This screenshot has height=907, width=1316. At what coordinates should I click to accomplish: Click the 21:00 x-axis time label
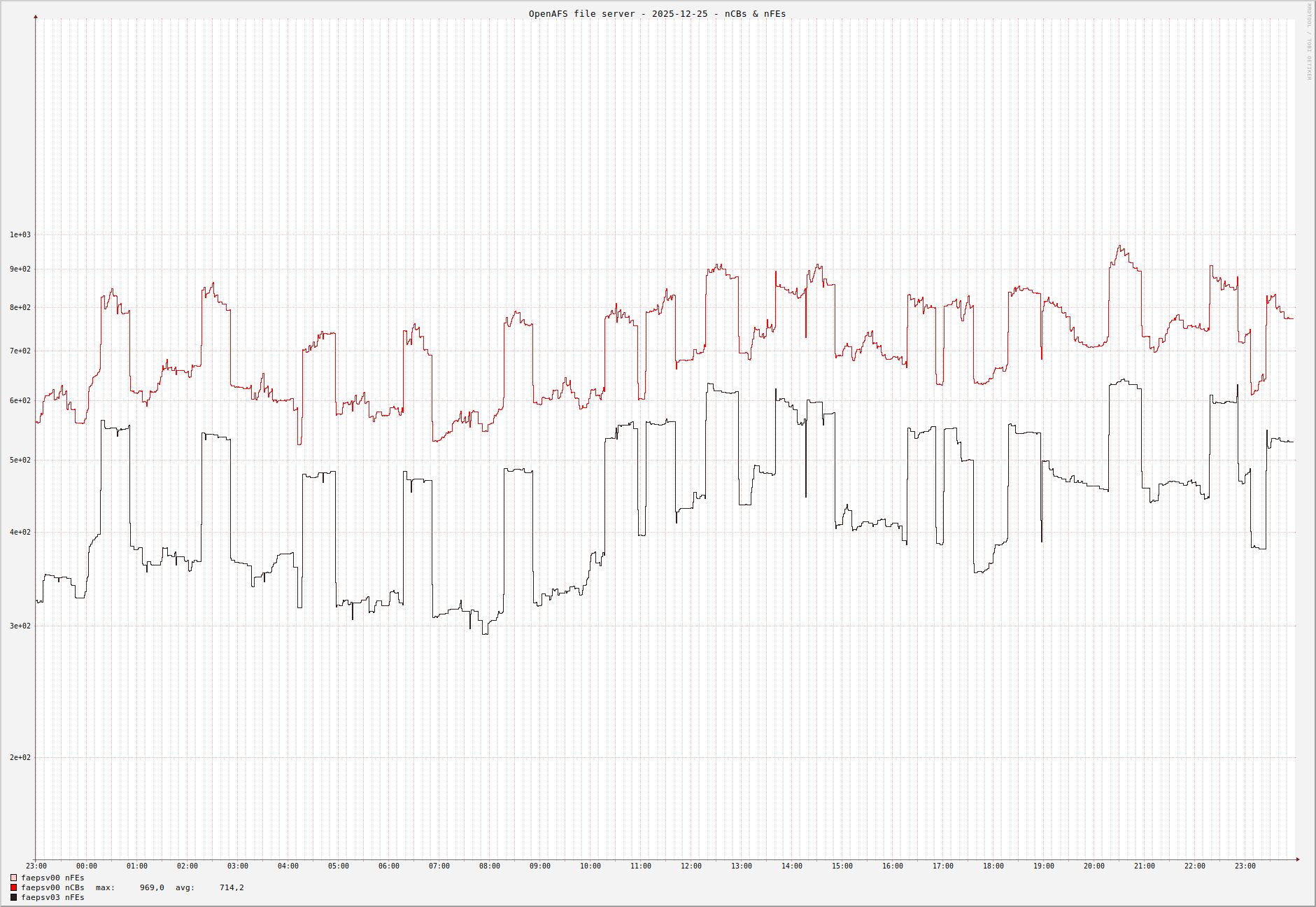tap(1144, 866)
